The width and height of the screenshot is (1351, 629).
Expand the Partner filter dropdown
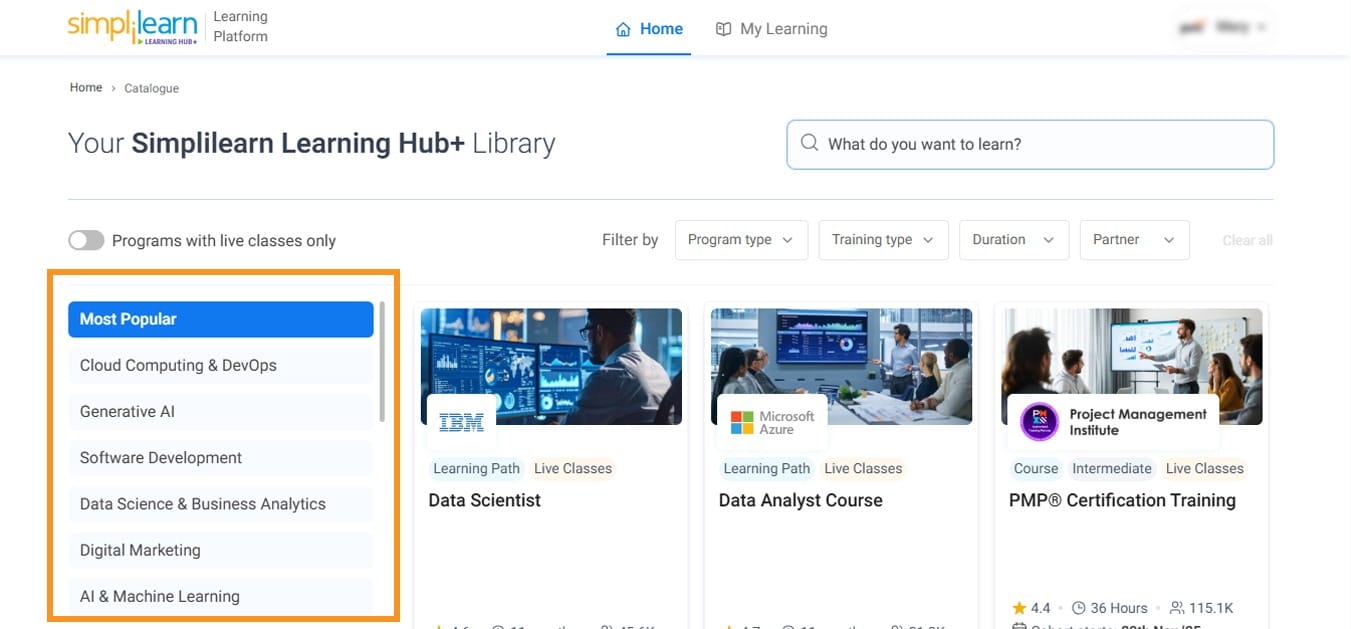point(1134,240)
